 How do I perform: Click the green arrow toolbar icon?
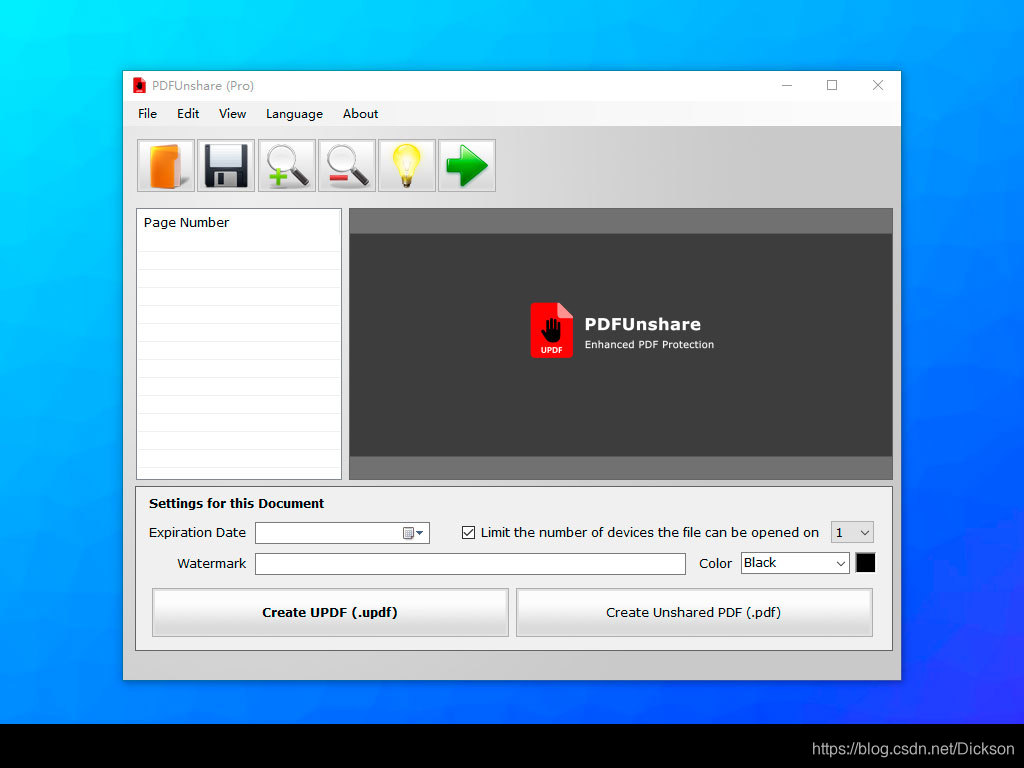467,166
